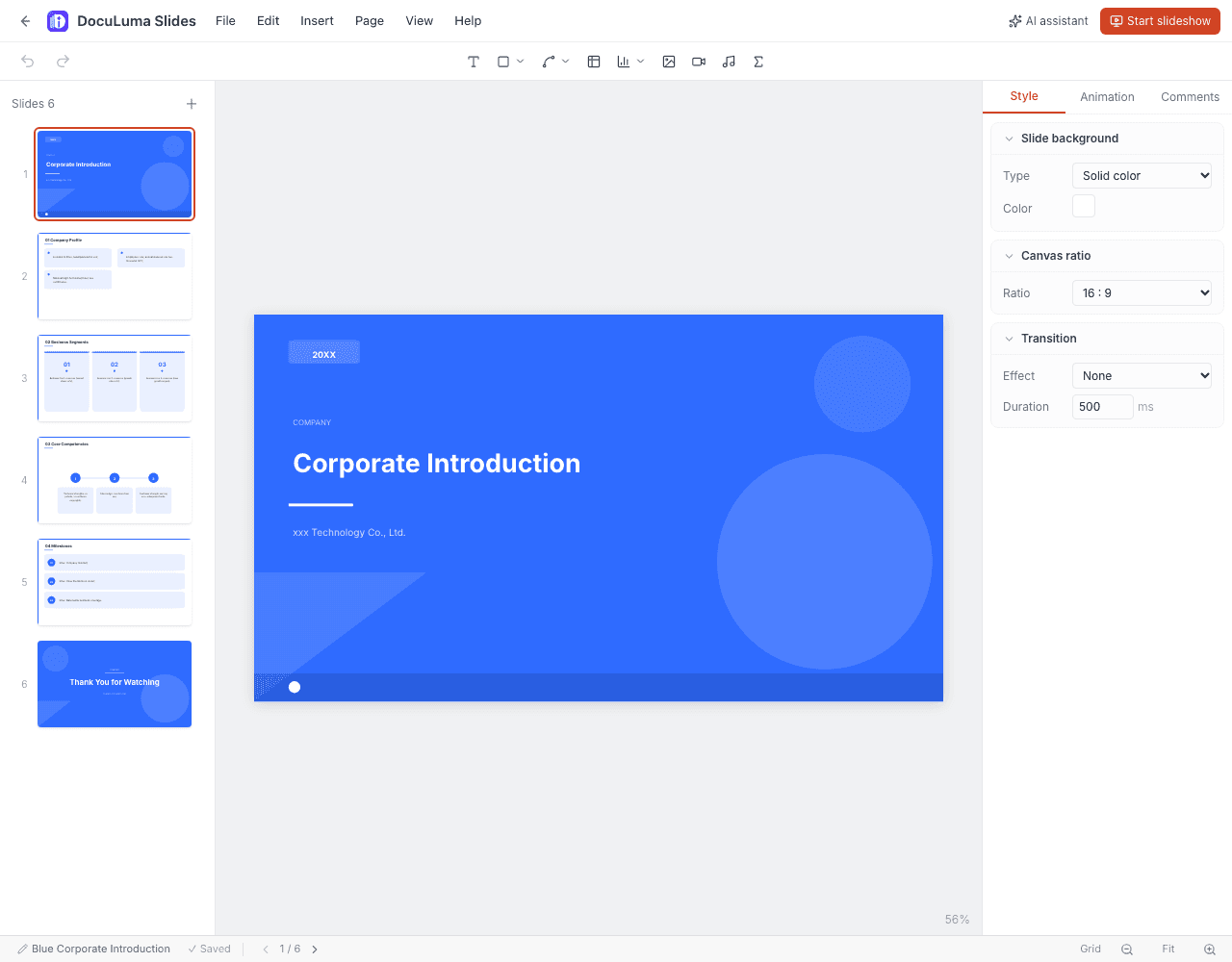Switch to the Comments tab
The height and width of the screenshot is (962, 1232).
1190,97
